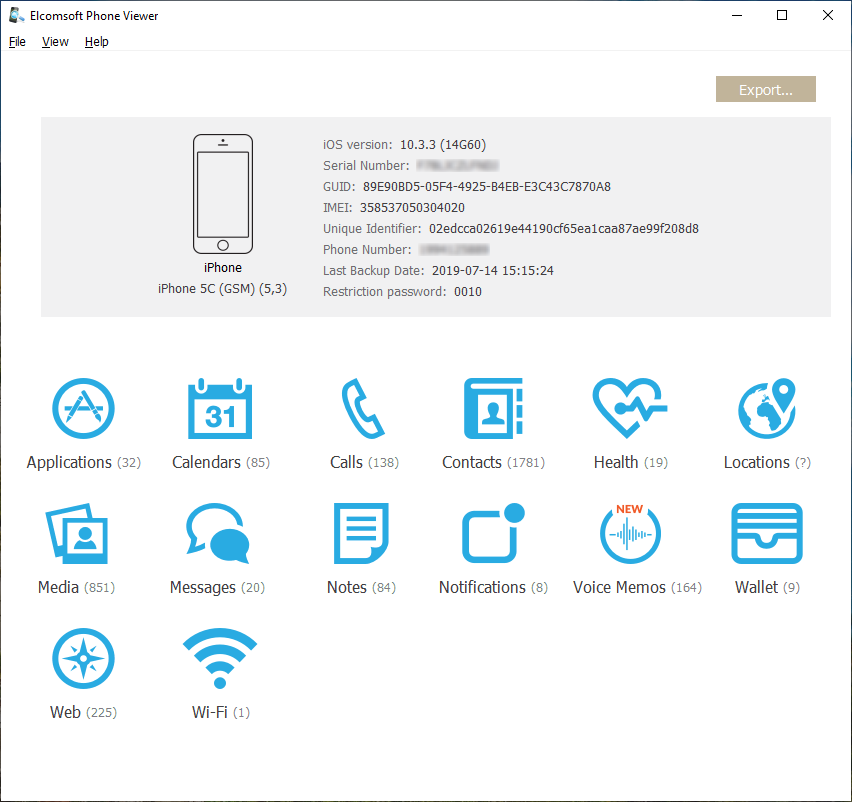Open the Notifications badge icon
This screenshot has height=802, width=852.
pos(493,534)
